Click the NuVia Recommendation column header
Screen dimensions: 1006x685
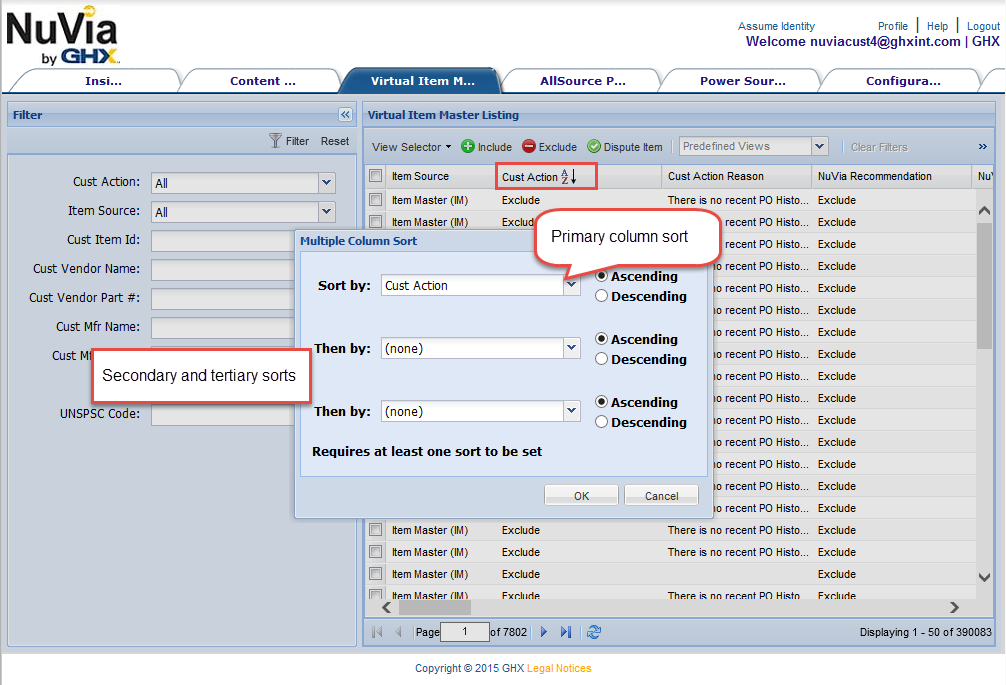(x=891, y=176)
